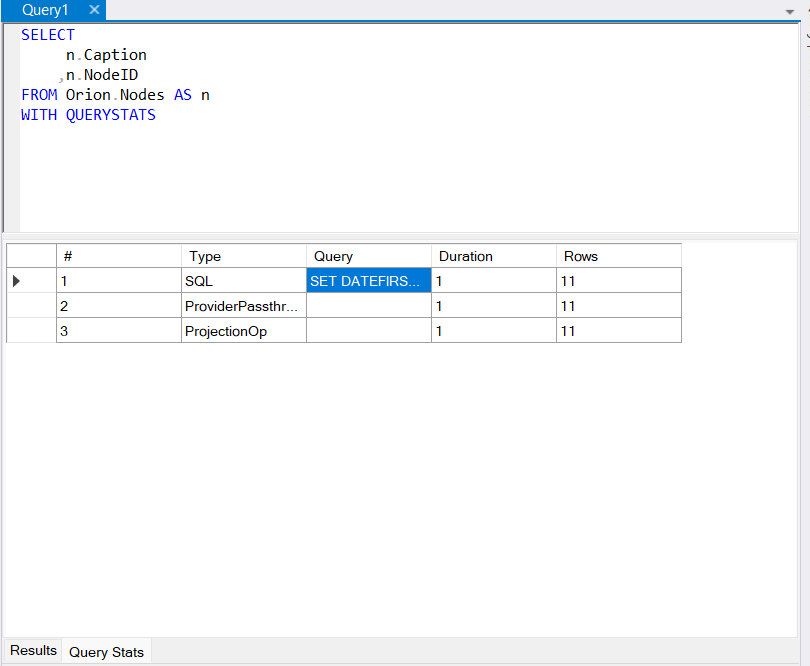Select row number 2 cell
Screen dimensions: 810x666
(119, 305)
